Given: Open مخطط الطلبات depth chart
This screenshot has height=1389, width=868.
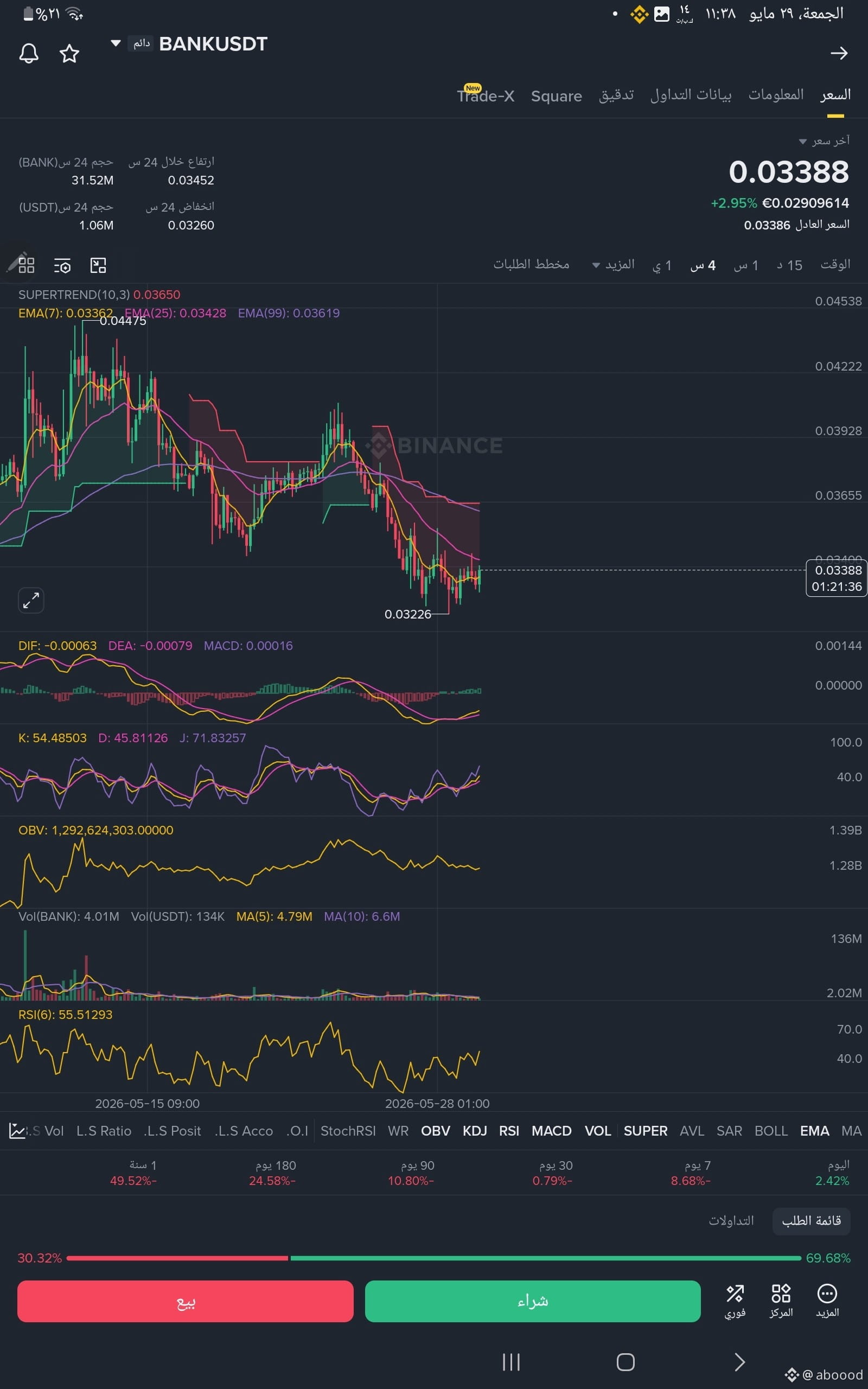Looking at the screenshot, I should (531, 264).
